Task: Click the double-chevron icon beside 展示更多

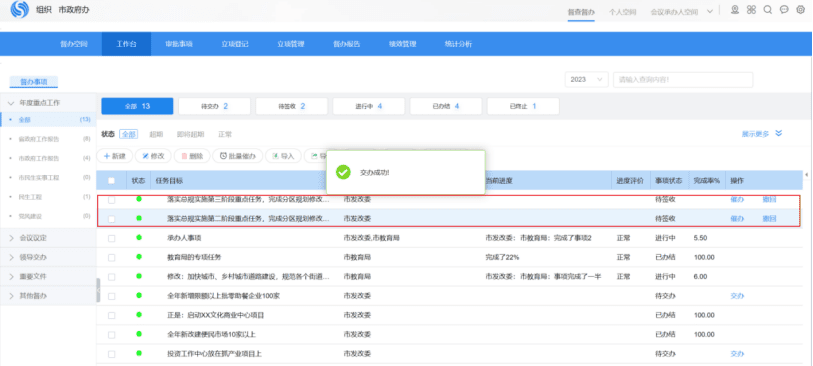Action: (778, 133)
